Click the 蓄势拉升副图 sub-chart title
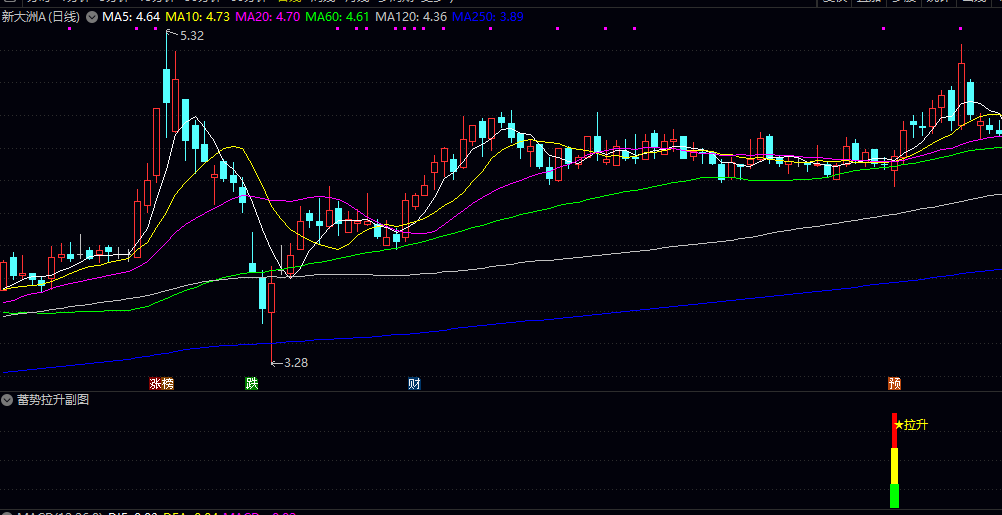 [53, 401]
